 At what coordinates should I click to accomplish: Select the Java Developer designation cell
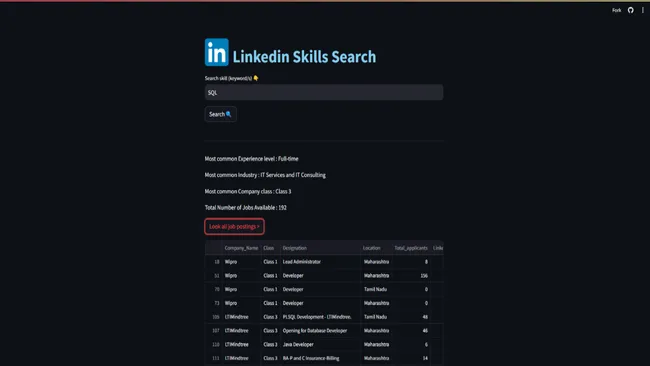click(320, 344)
